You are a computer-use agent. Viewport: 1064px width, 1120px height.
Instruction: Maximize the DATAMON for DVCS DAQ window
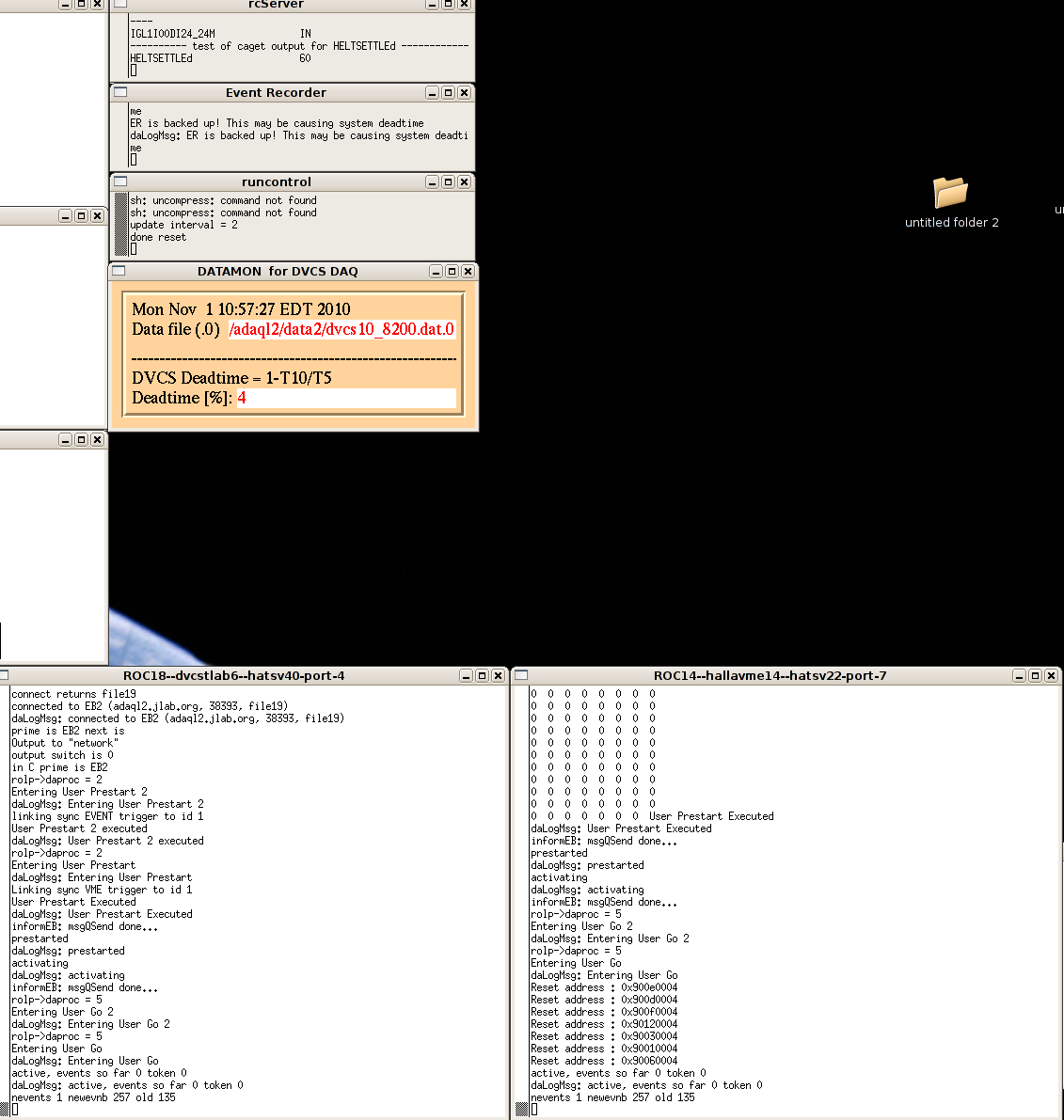[452, 272]
